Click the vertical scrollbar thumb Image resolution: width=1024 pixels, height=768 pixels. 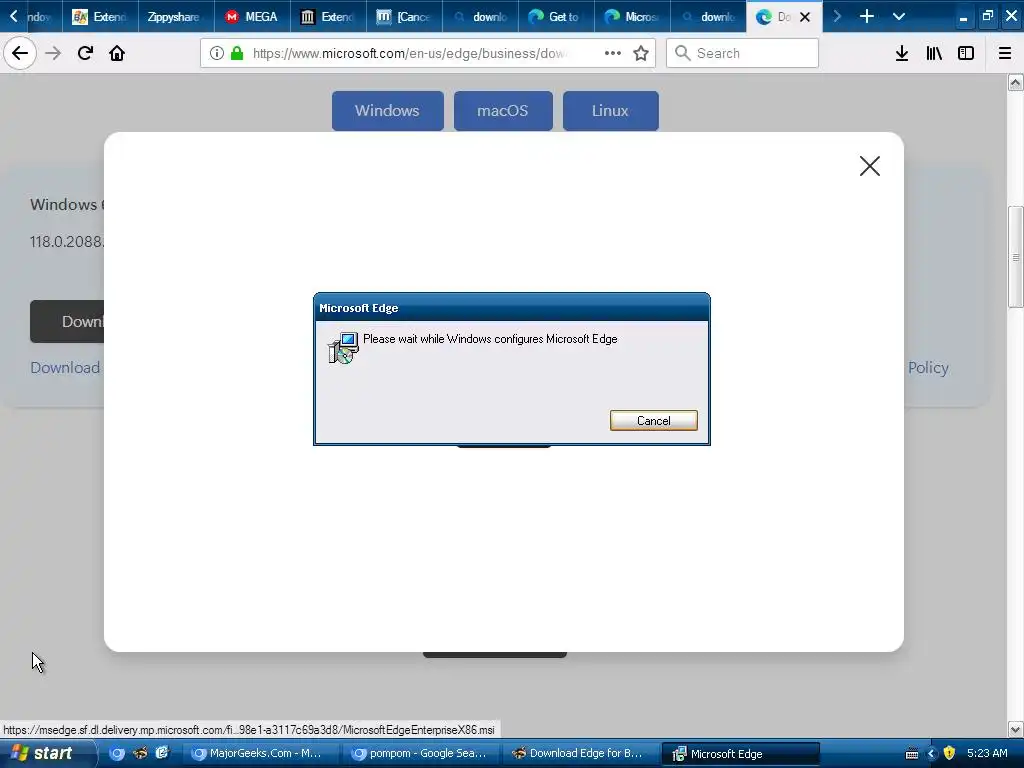pos(1015,257)
